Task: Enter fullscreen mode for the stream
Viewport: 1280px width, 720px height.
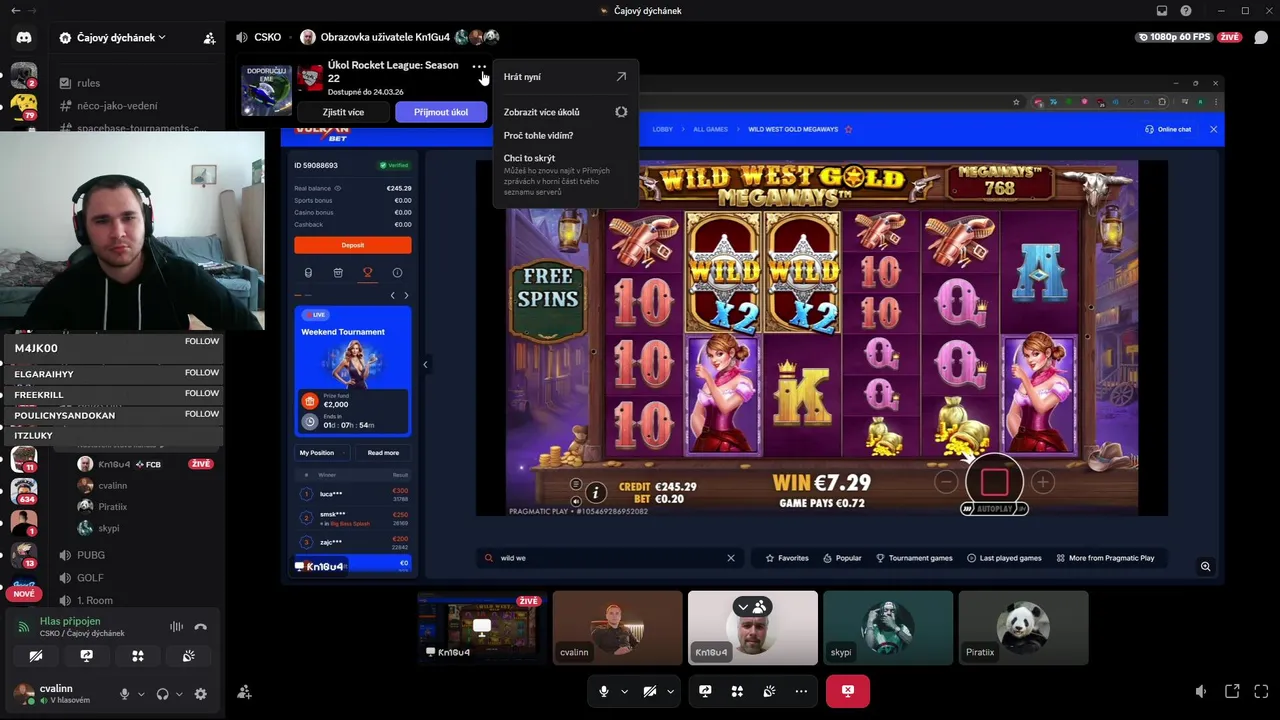Action: point(1260,691)
